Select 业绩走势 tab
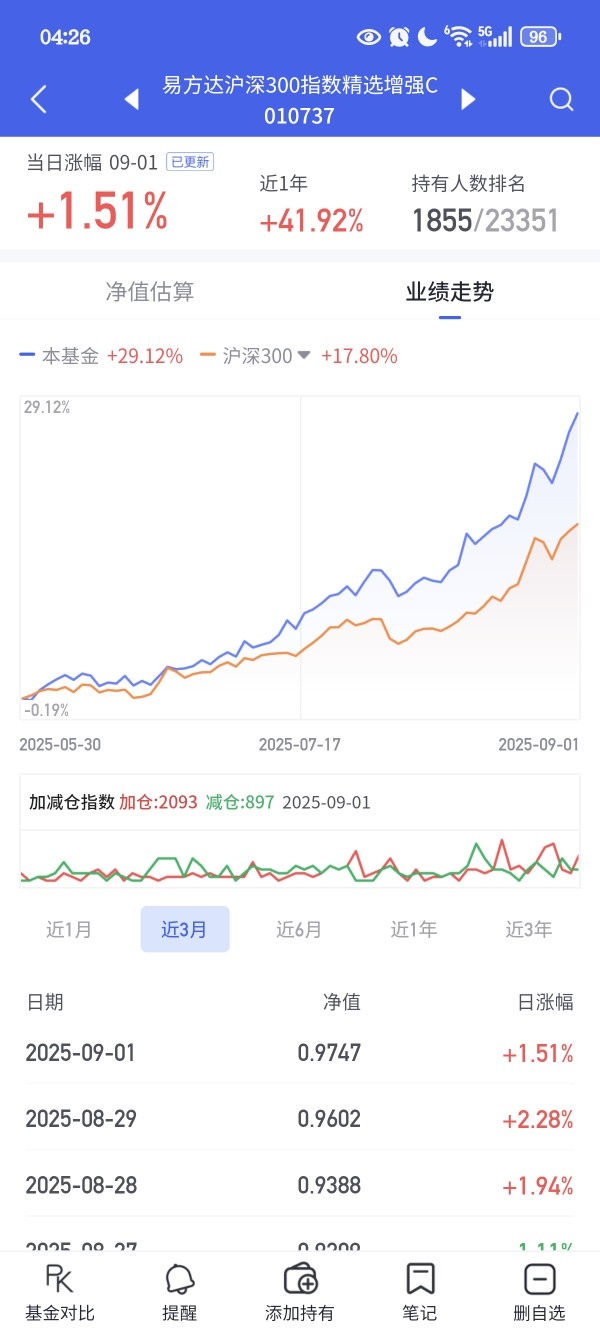The height and width of the screenshot is (1332, 600). (450, 292)
